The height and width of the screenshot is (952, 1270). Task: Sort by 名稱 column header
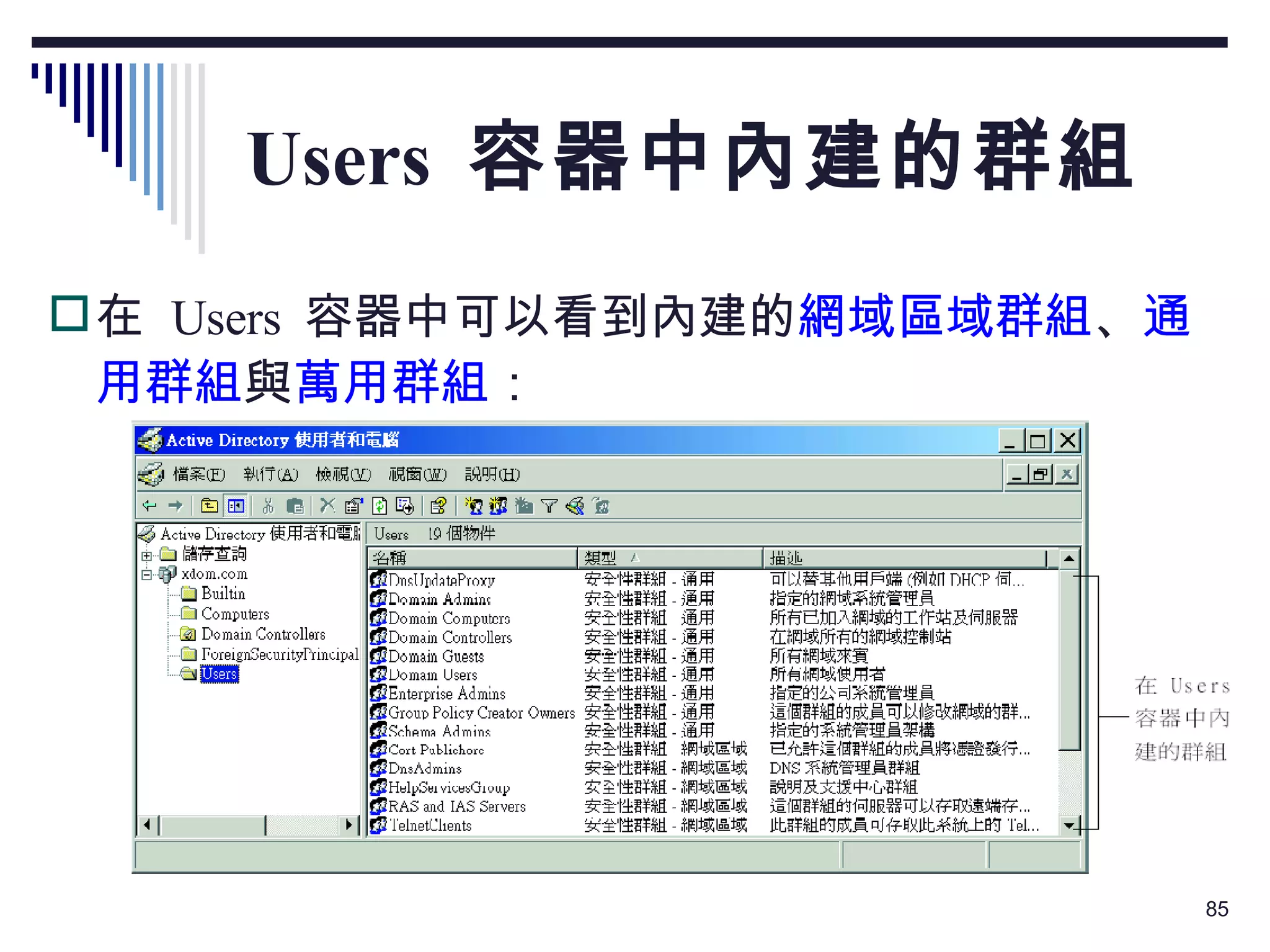pos(473,558)
